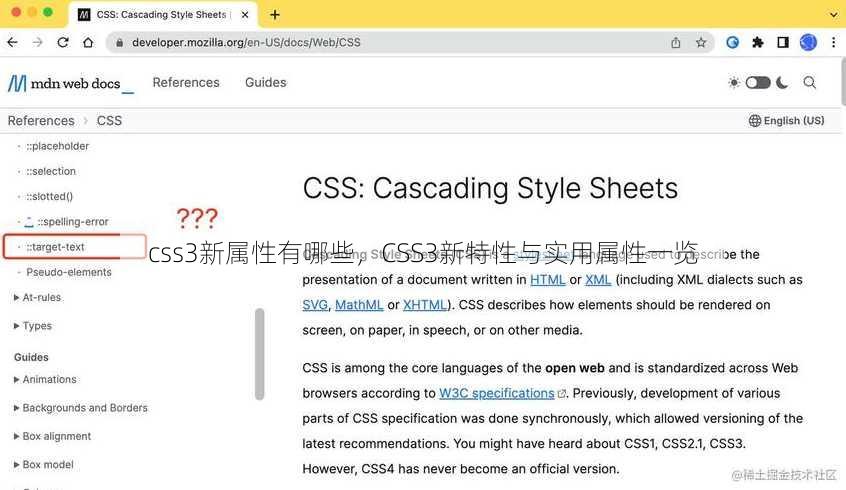Open the ::selection sidebar entry
Image resolution: width=846 pixels, height=490 pixels.
51,171
